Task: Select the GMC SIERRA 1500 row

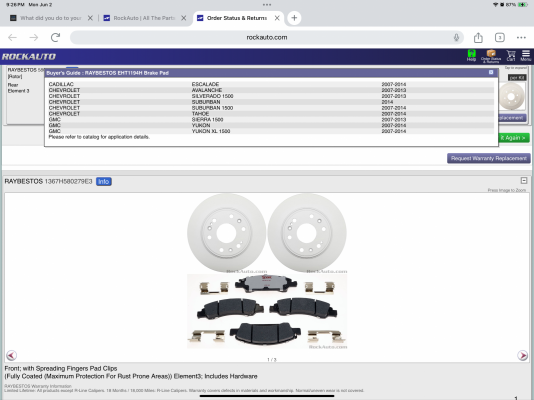Action: click(271, 119)
